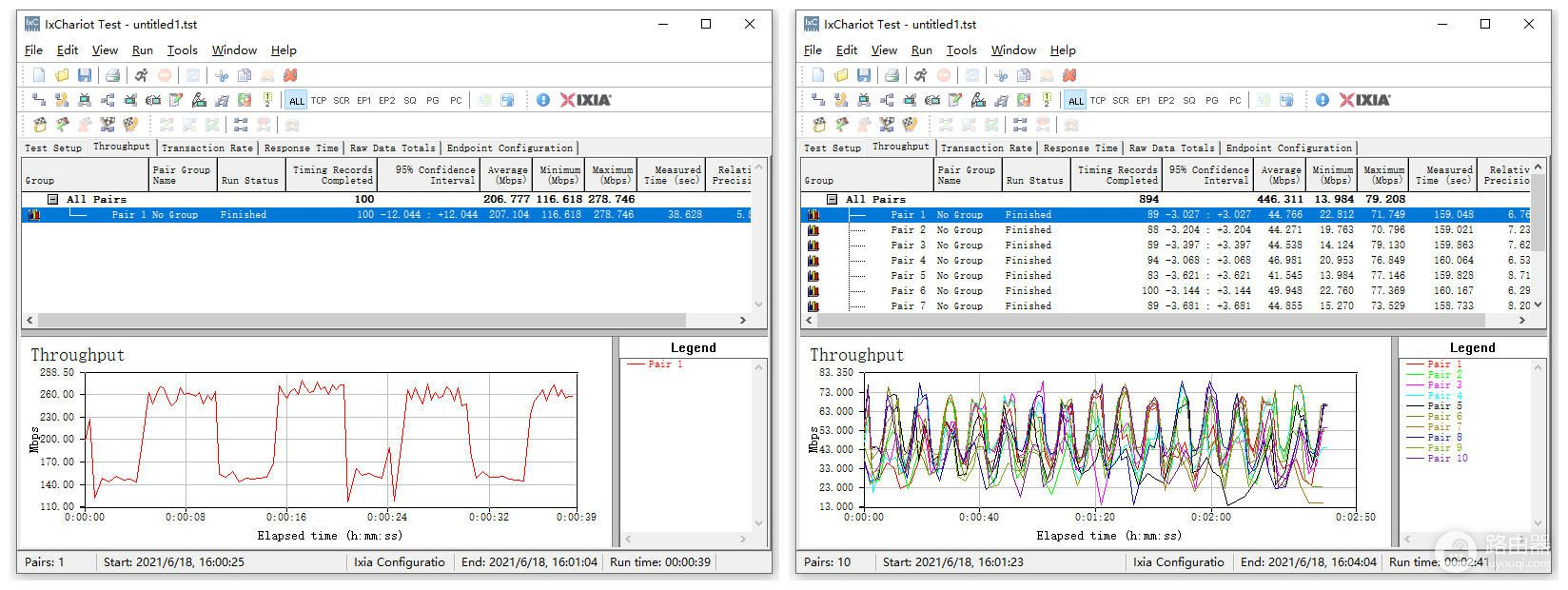This screenshot has width=1568, height=590.
Task: Click Print icon in right IxChariot window
Action: click(892, 75)
